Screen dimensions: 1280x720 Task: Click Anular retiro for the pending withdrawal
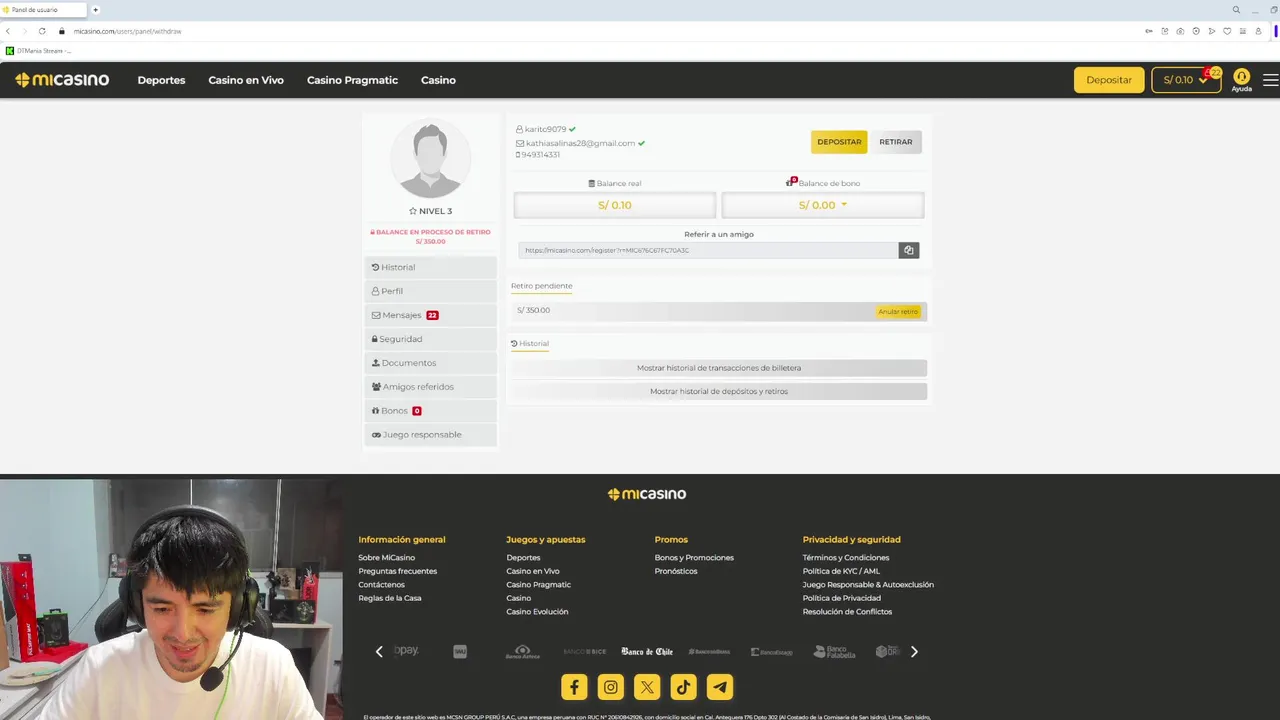[898, 312]
